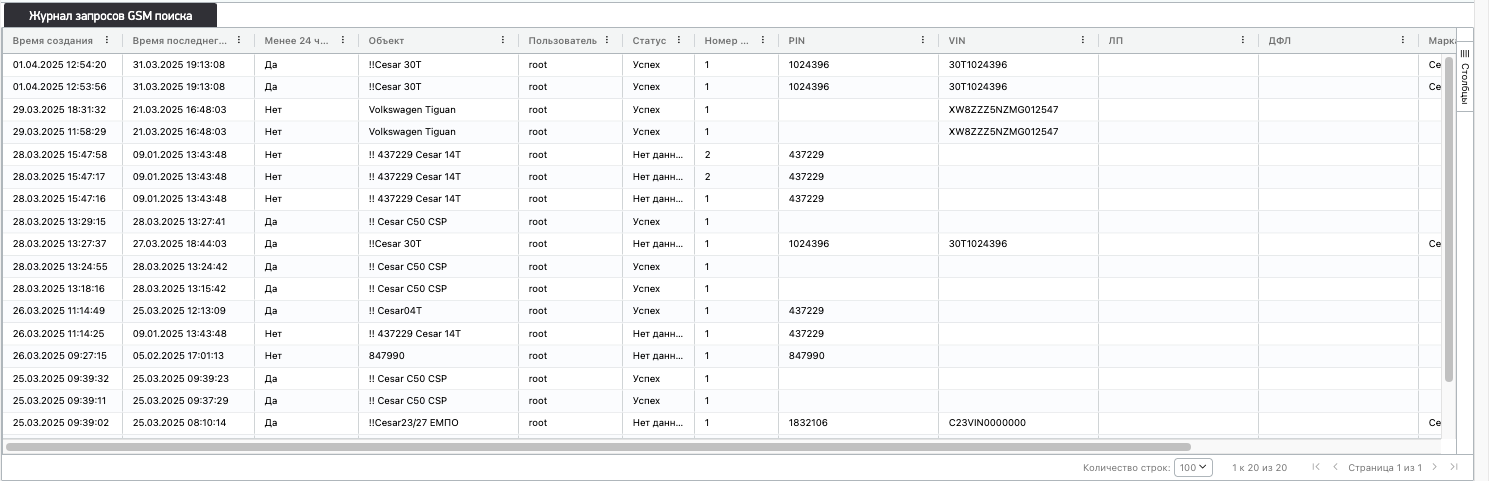Viewport: 1489px width, 481px height.
Task: Click '1 к 20 из 20' row count text
Action: [1259, 467]
